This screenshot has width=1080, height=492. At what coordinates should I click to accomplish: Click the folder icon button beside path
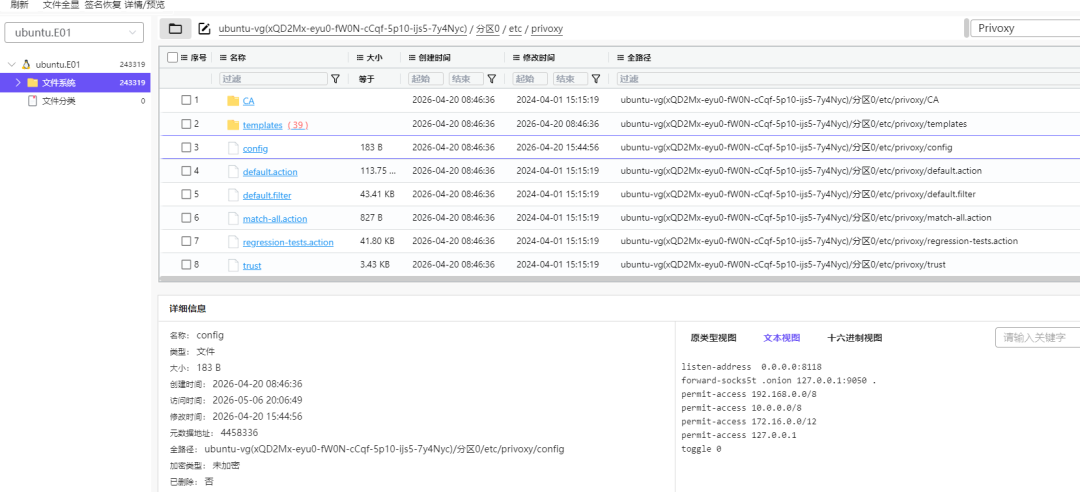tap(176, 29)
